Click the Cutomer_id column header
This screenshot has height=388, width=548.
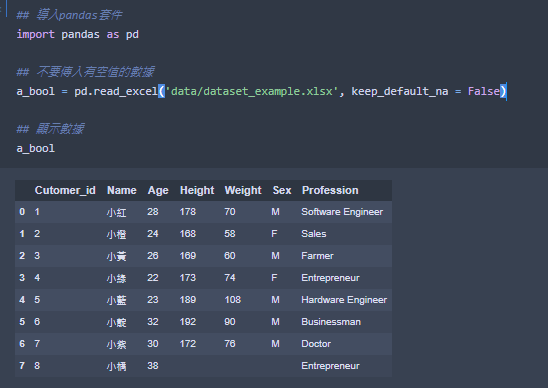[65, 190]
